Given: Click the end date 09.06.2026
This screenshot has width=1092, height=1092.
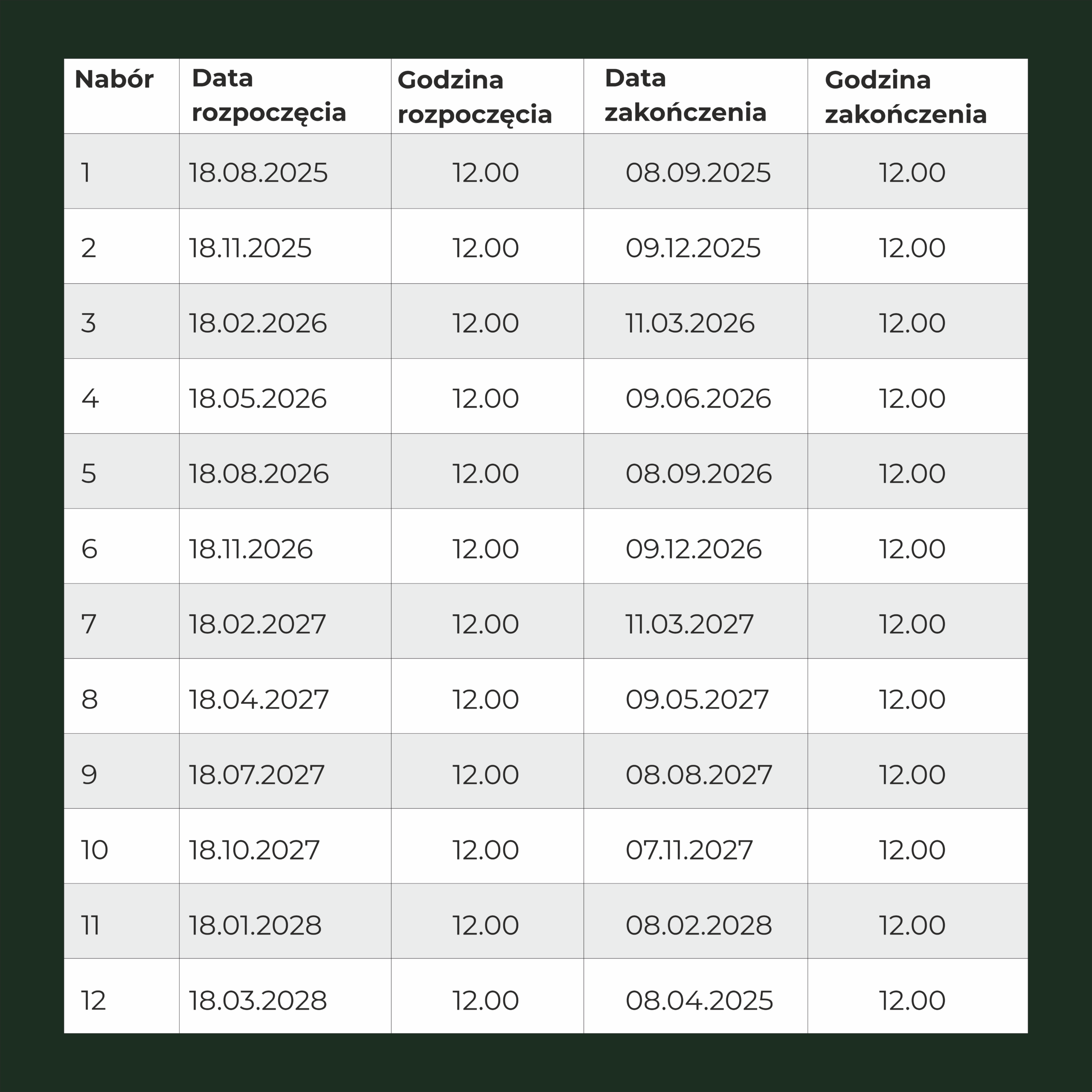Looking at the screenshot, I should pos(698,398).
